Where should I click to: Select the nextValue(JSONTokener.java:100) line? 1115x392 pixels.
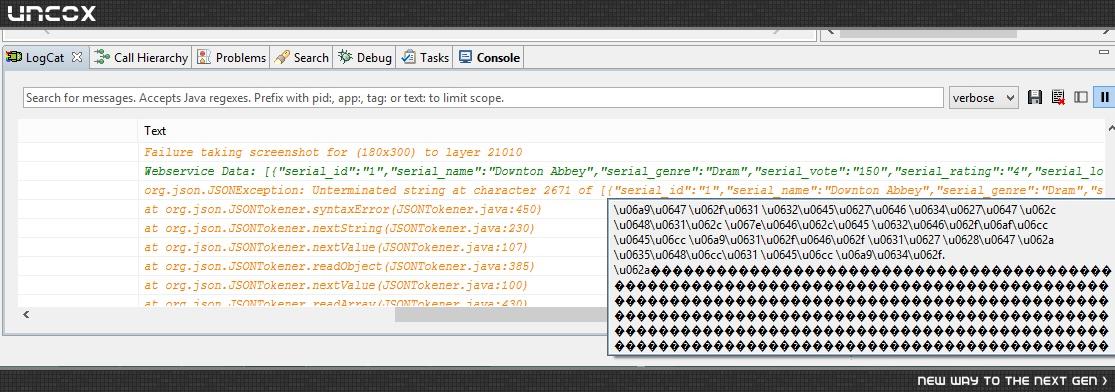(336, 285)
